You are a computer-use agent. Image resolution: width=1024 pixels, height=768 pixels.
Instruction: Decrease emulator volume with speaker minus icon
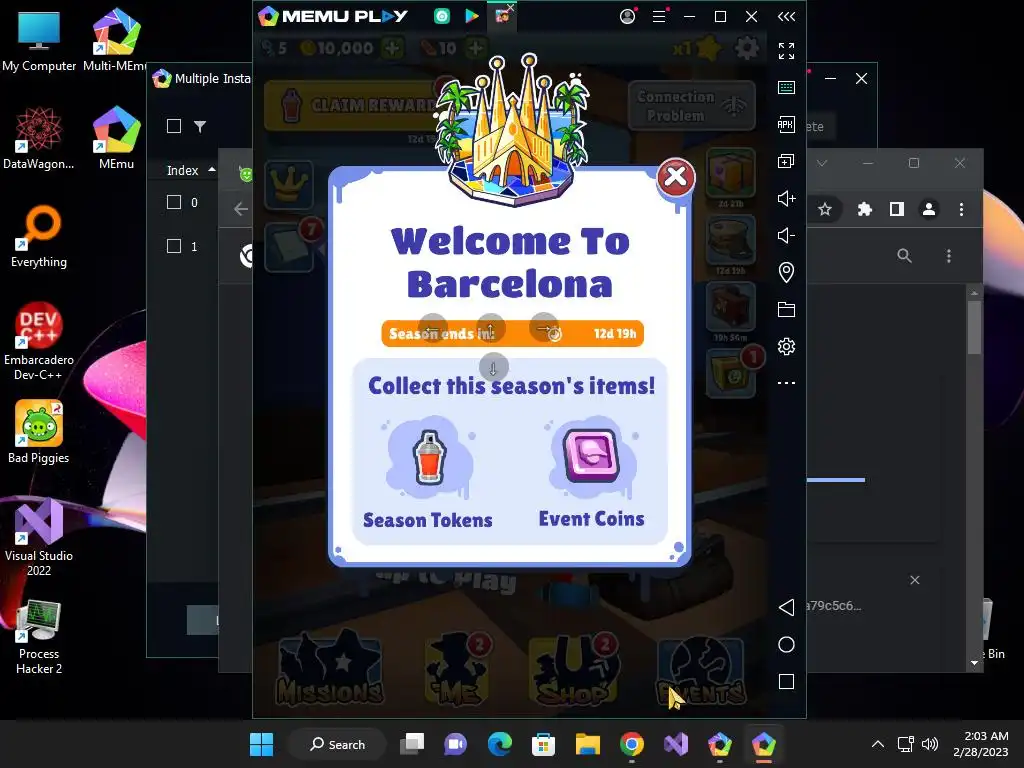point(786,235)
